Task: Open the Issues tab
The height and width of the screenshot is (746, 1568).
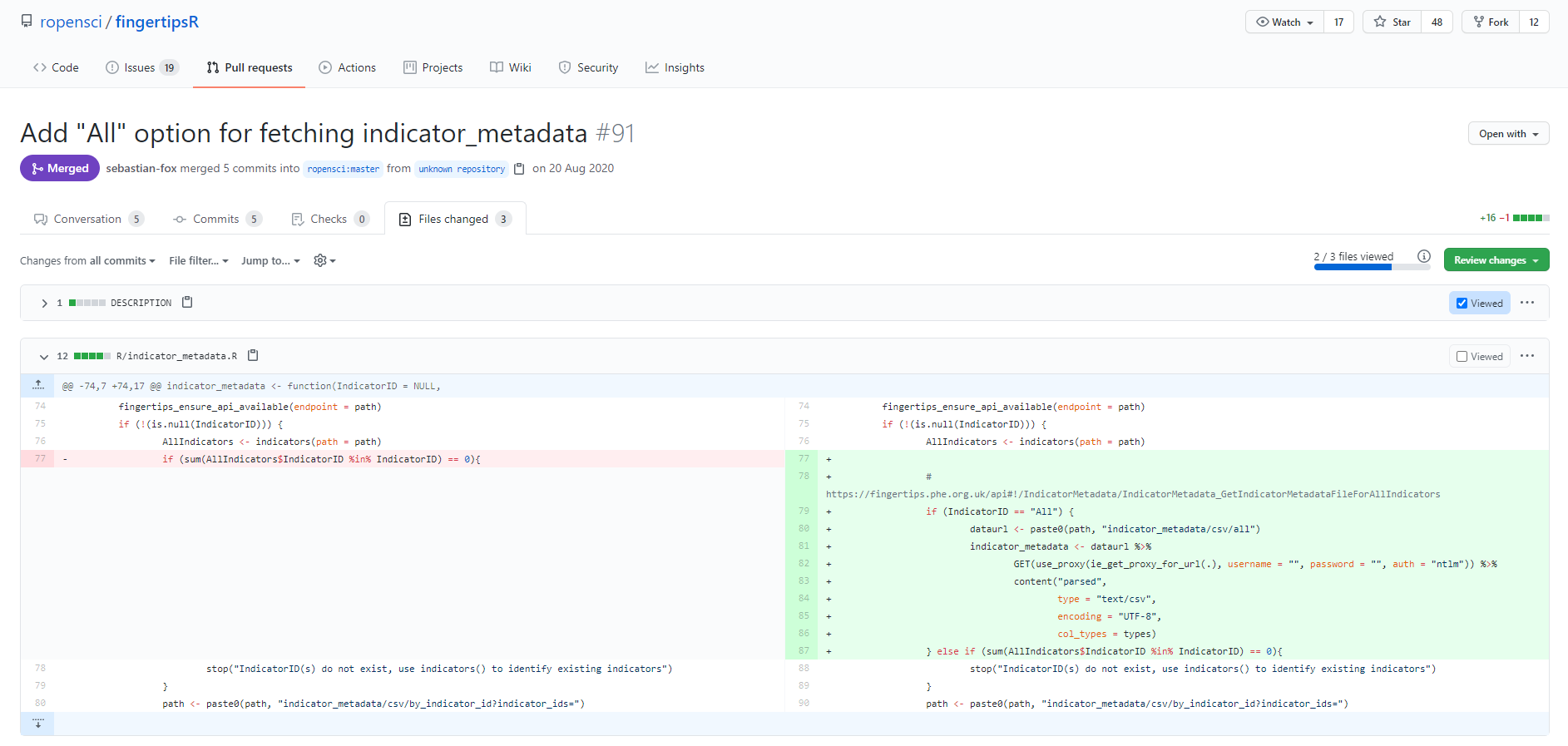Action: pos(142,67)
